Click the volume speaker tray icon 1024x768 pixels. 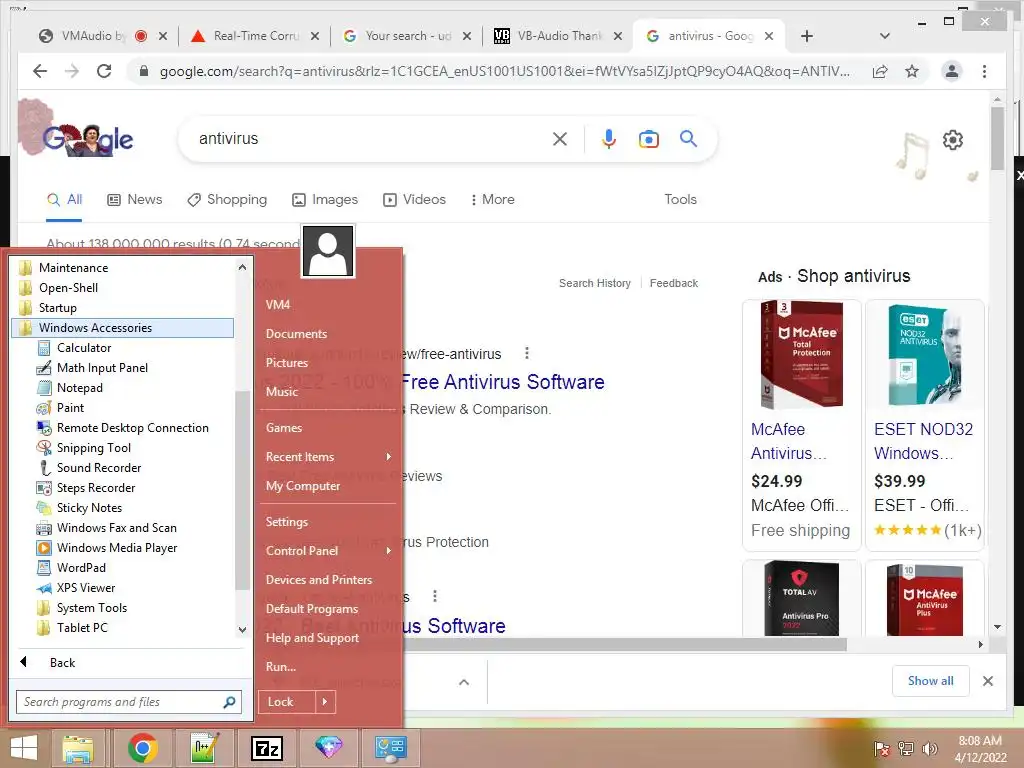929,749
